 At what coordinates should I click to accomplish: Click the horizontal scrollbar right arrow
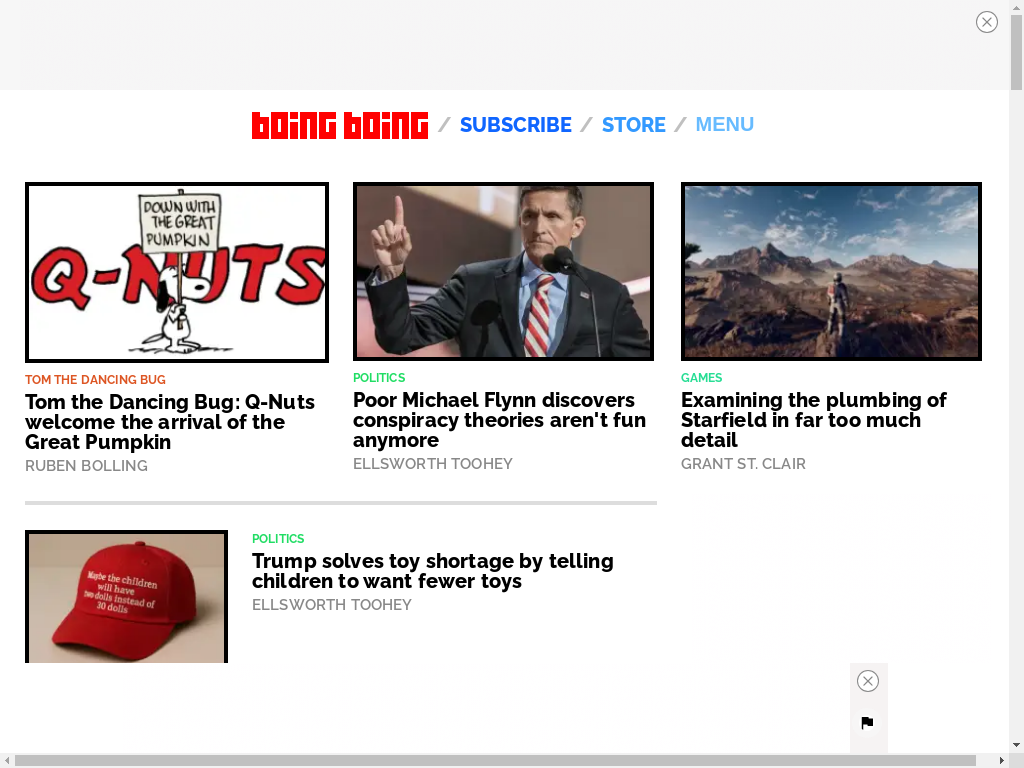tap(1002, 761)
